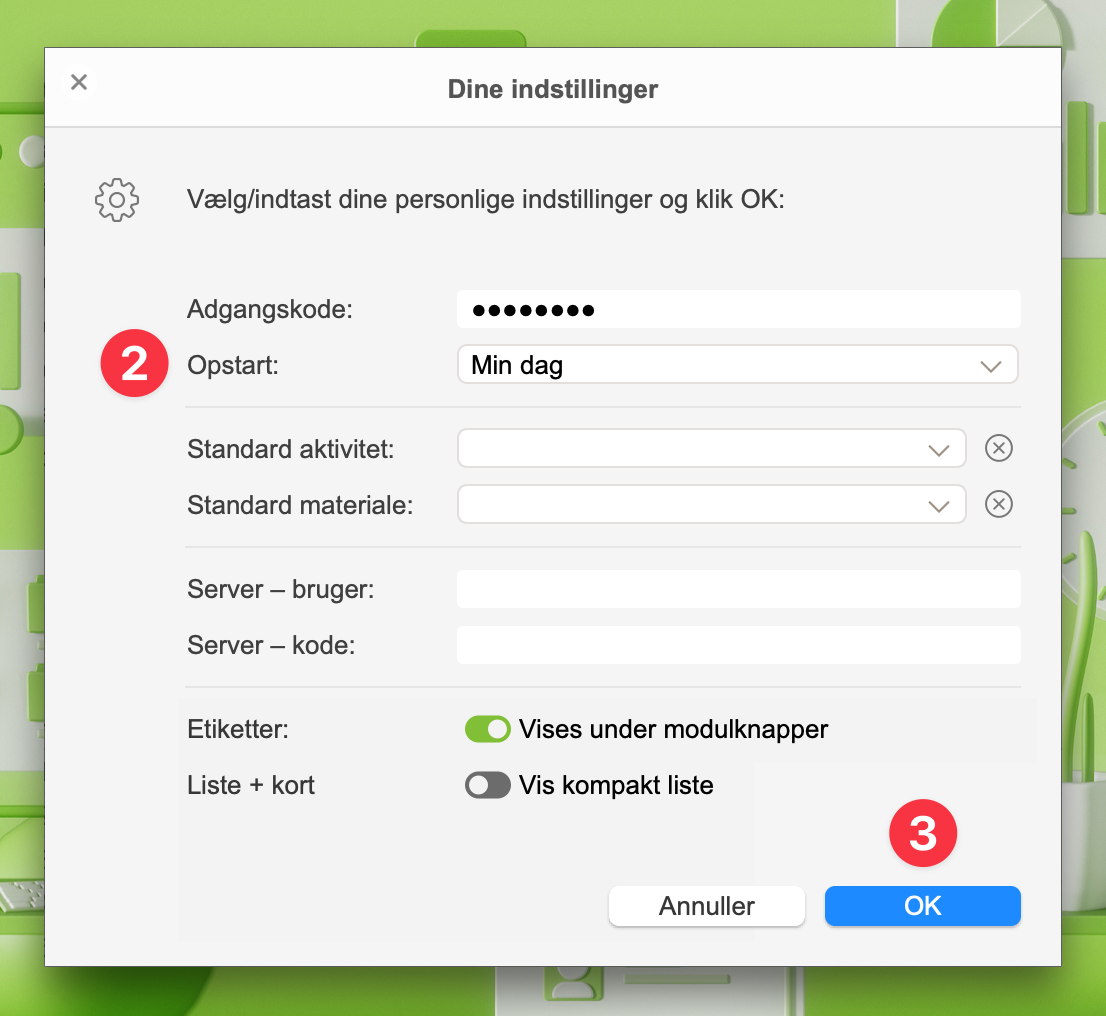Enable Vis kompakt liste toggle

point(487,785)
